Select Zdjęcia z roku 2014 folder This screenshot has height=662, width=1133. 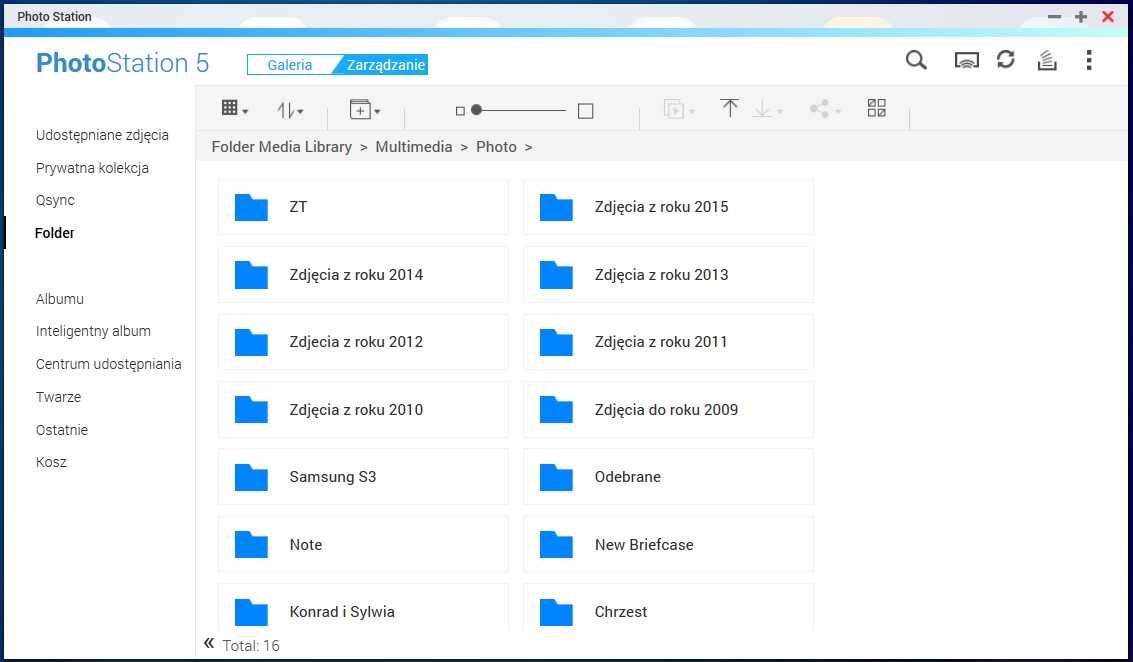363,275
